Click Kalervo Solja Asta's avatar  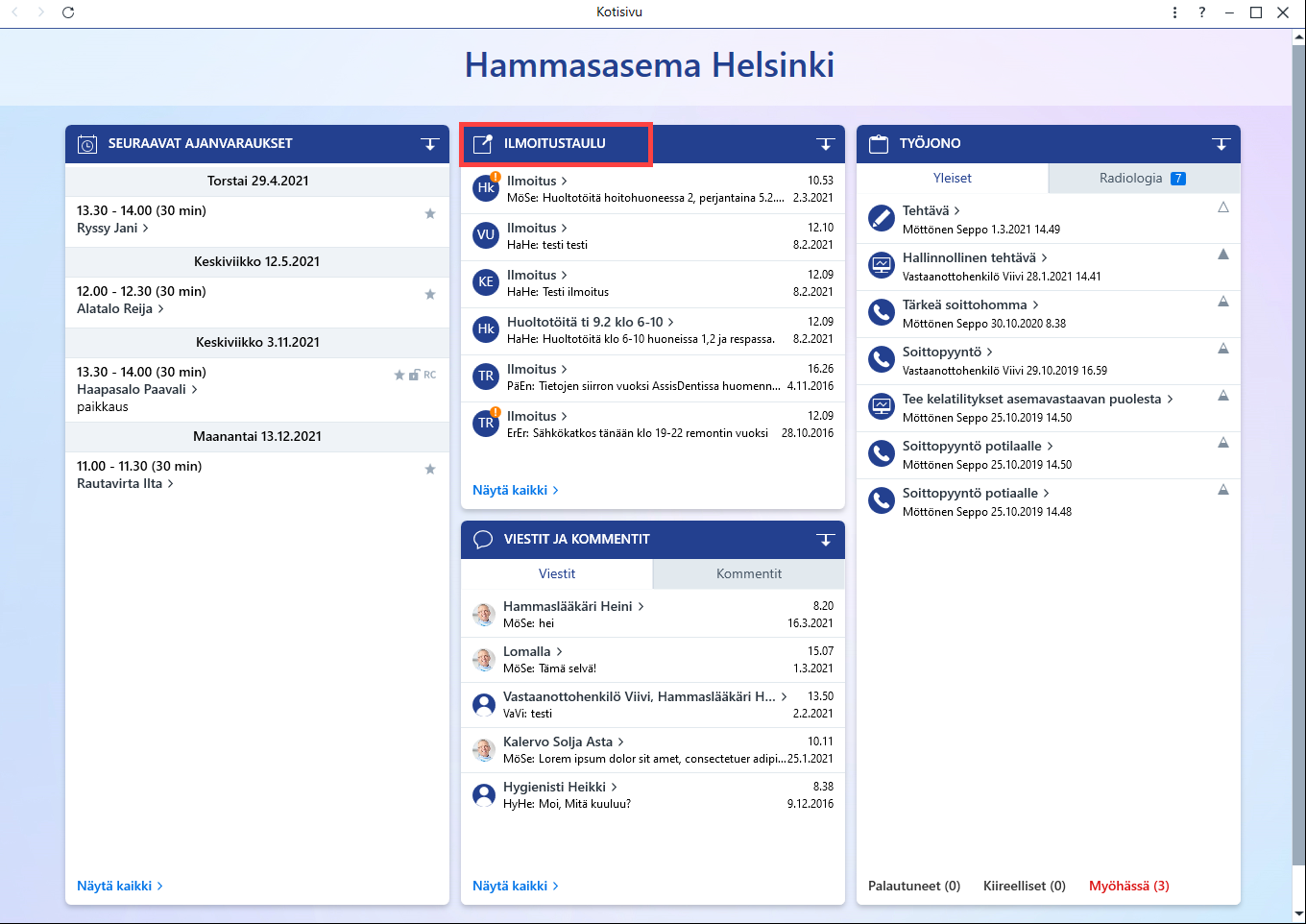[x=484, y=750]
